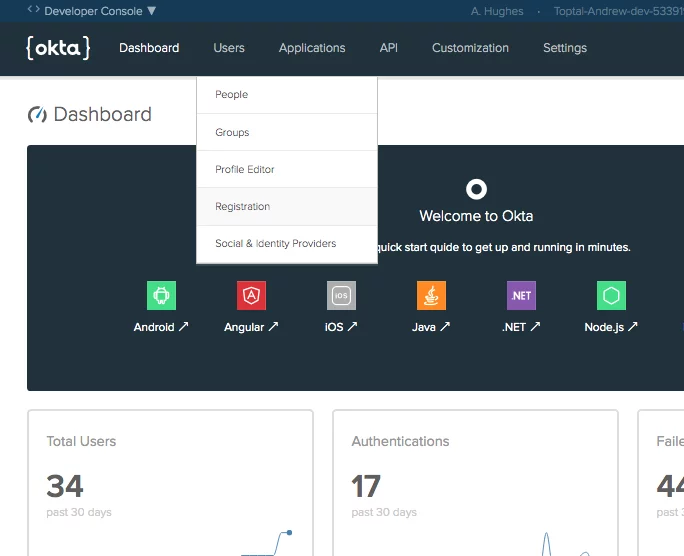This screenshot has width=684, height=556.
Task: Select Registration from the Users menu
Action: point(287,207)
